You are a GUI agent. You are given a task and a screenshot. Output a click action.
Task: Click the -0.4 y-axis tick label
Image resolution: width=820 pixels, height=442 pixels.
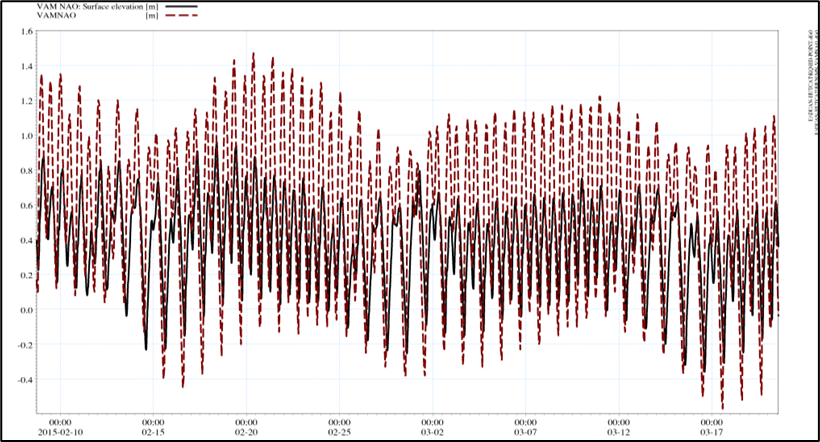[24, 380]
